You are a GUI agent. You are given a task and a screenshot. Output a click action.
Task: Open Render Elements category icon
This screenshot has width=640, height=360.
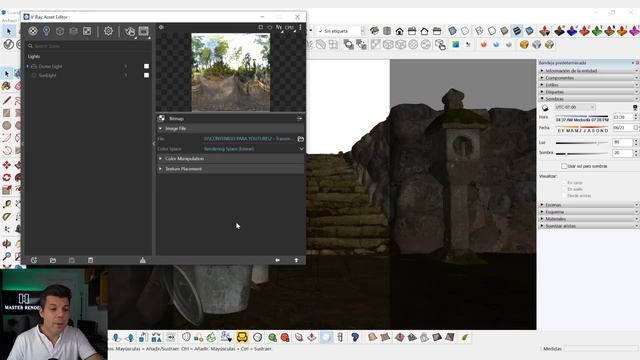click(73, 31)
